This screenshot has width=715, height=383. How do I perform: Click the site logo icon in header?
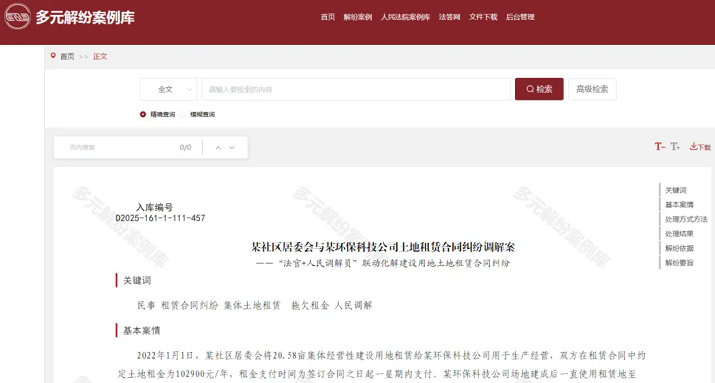[x=17, y=16]
